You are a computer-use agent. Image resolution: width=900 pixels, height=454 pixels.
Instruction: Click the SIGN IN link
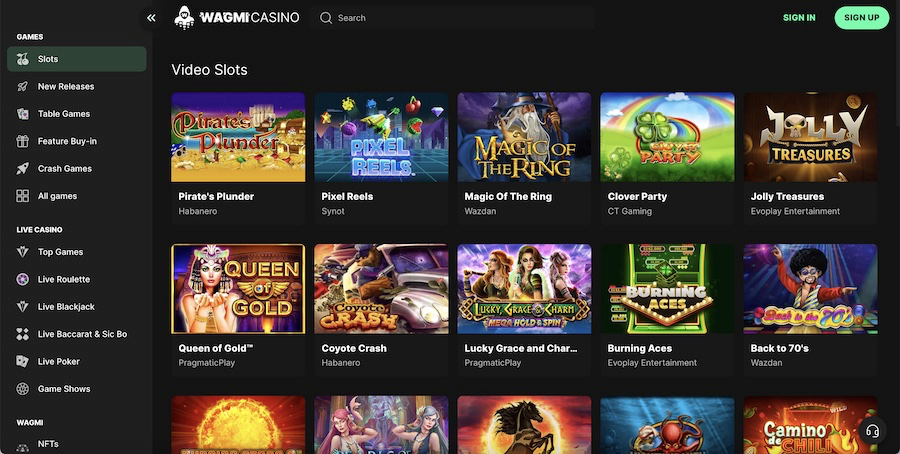coord(799,18)
